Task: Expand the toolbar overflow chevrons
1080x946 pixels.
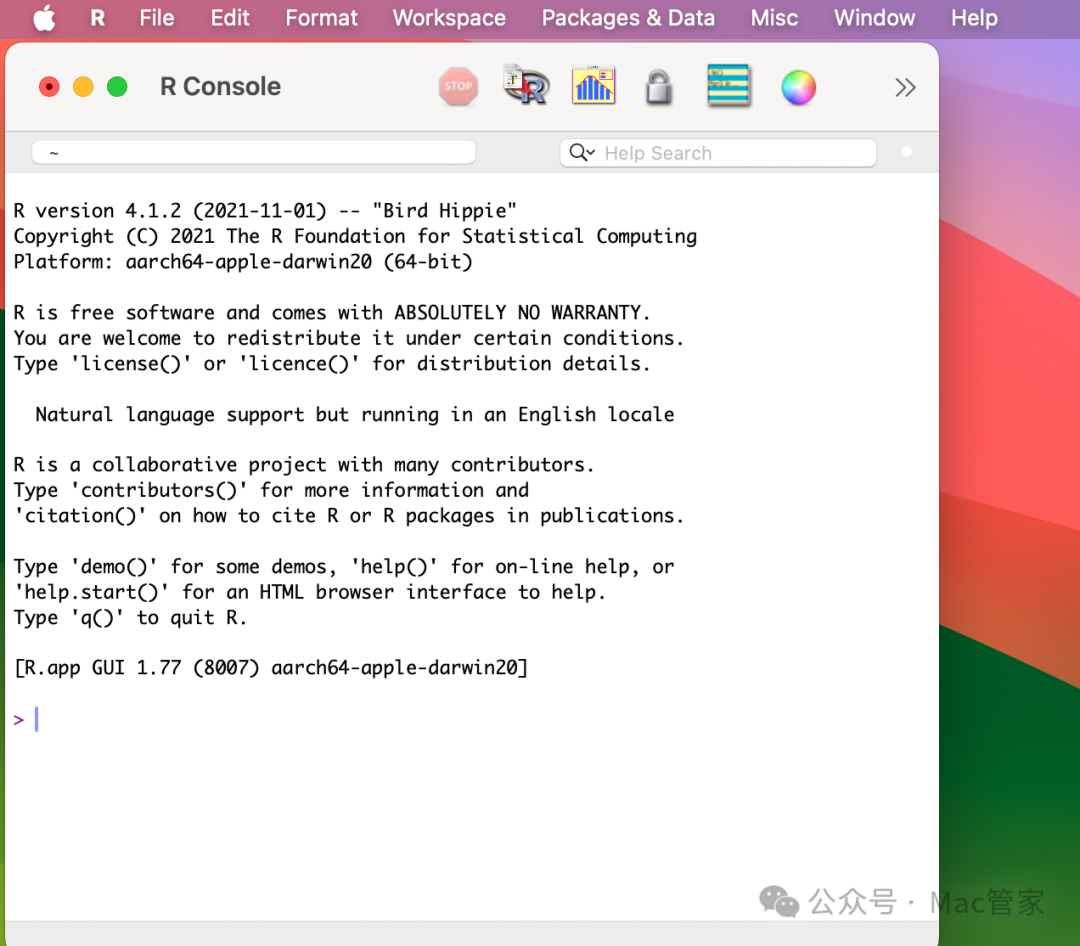Action: pos(905,88)
